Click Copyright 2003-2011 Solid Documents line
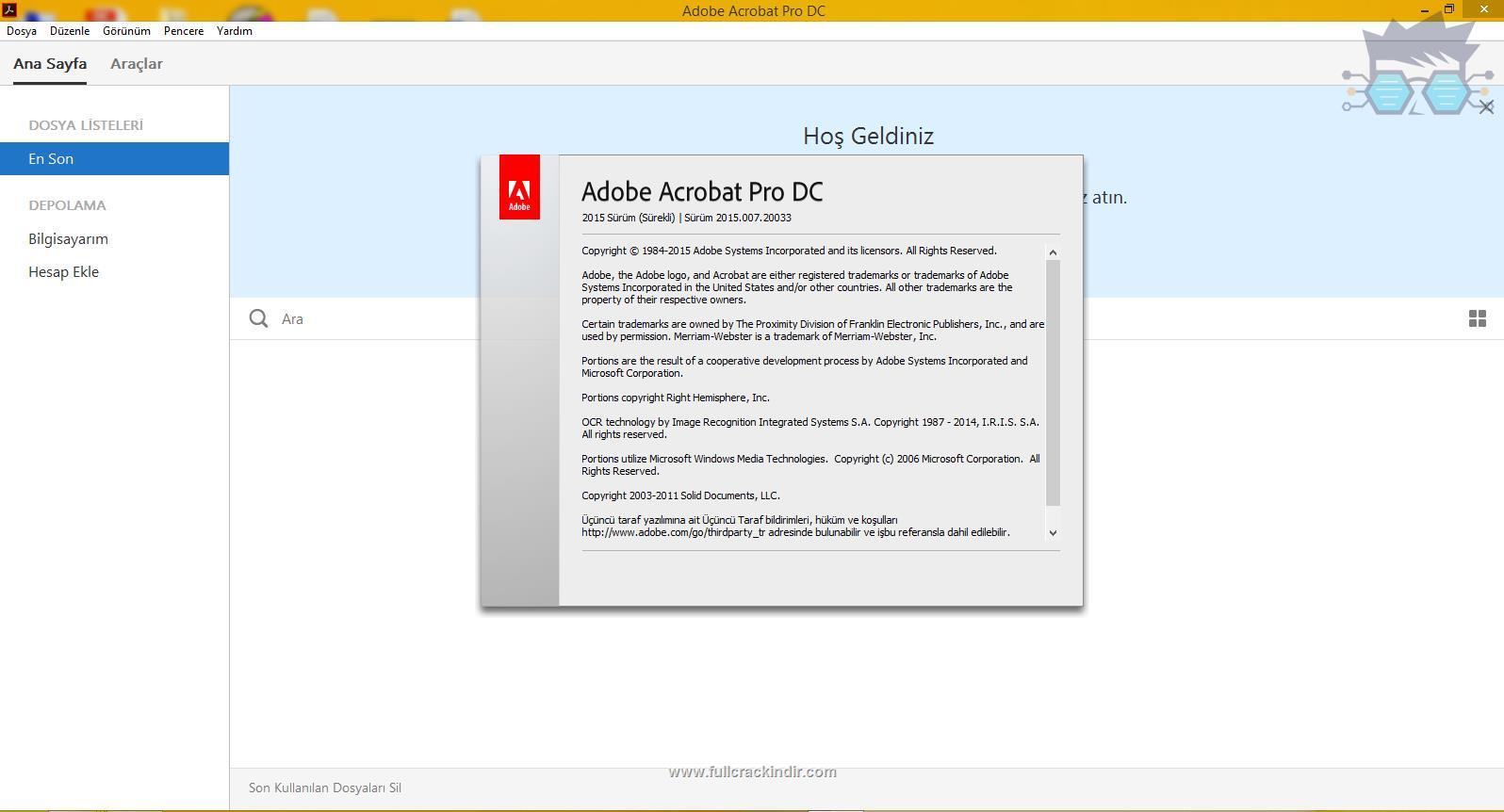Image resolution: width=1504 pixels, height=812 pixels. (680, 495)
